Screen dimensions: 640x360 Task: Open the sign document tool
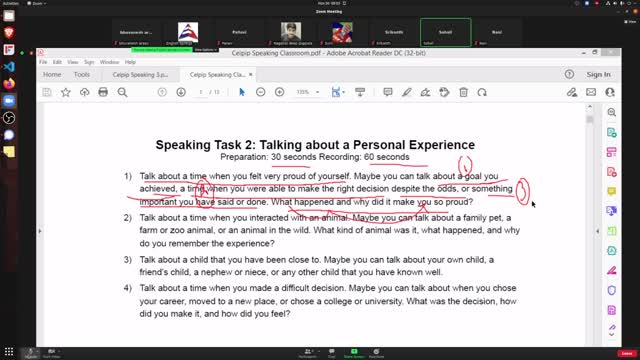[425, 92]
